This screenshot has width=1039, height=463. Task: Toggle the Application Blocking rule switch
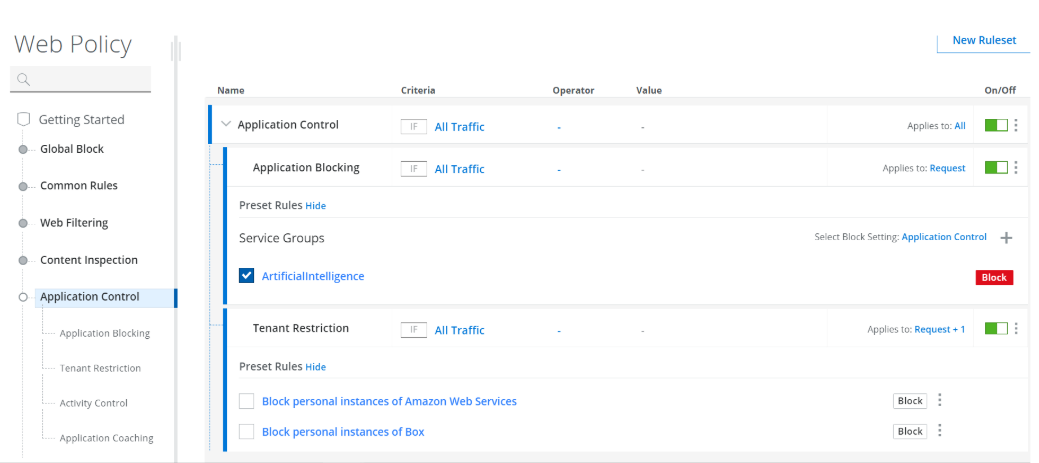996,168
